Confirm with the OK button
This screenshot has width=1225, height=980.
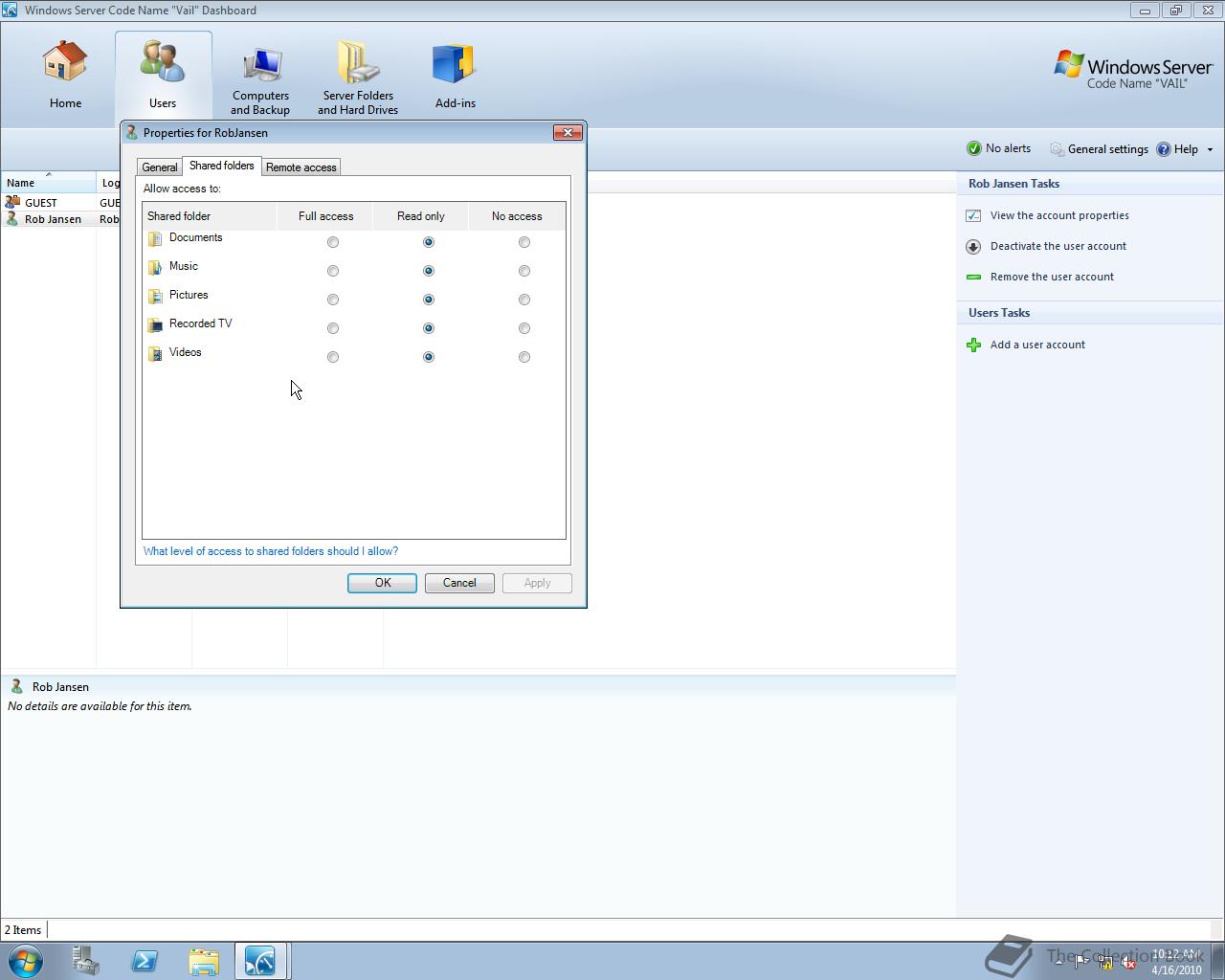382,583
